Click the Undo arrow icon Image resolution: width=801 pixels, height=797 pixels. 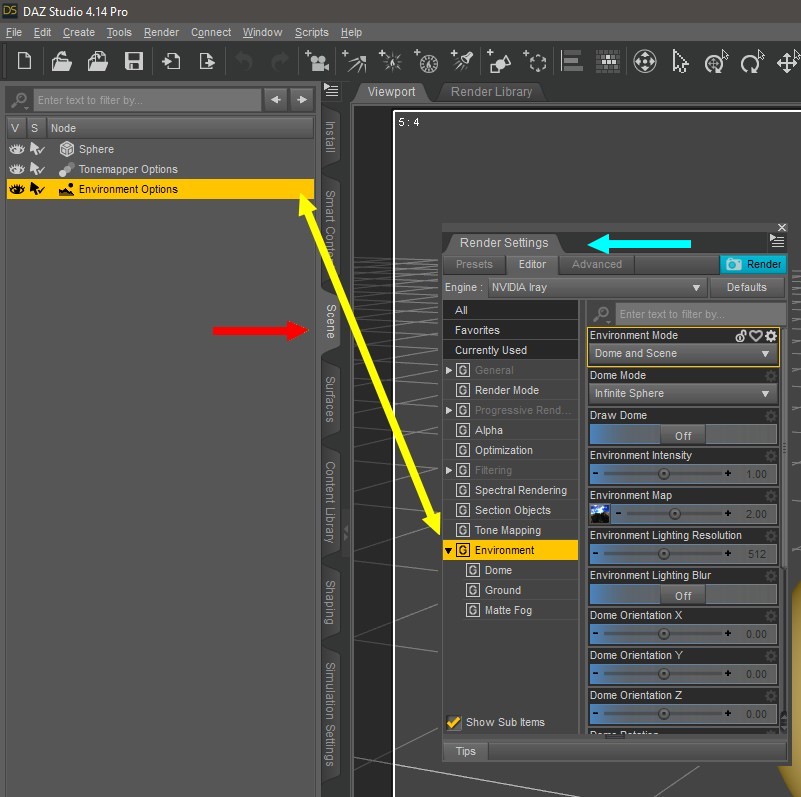(244, 62)
